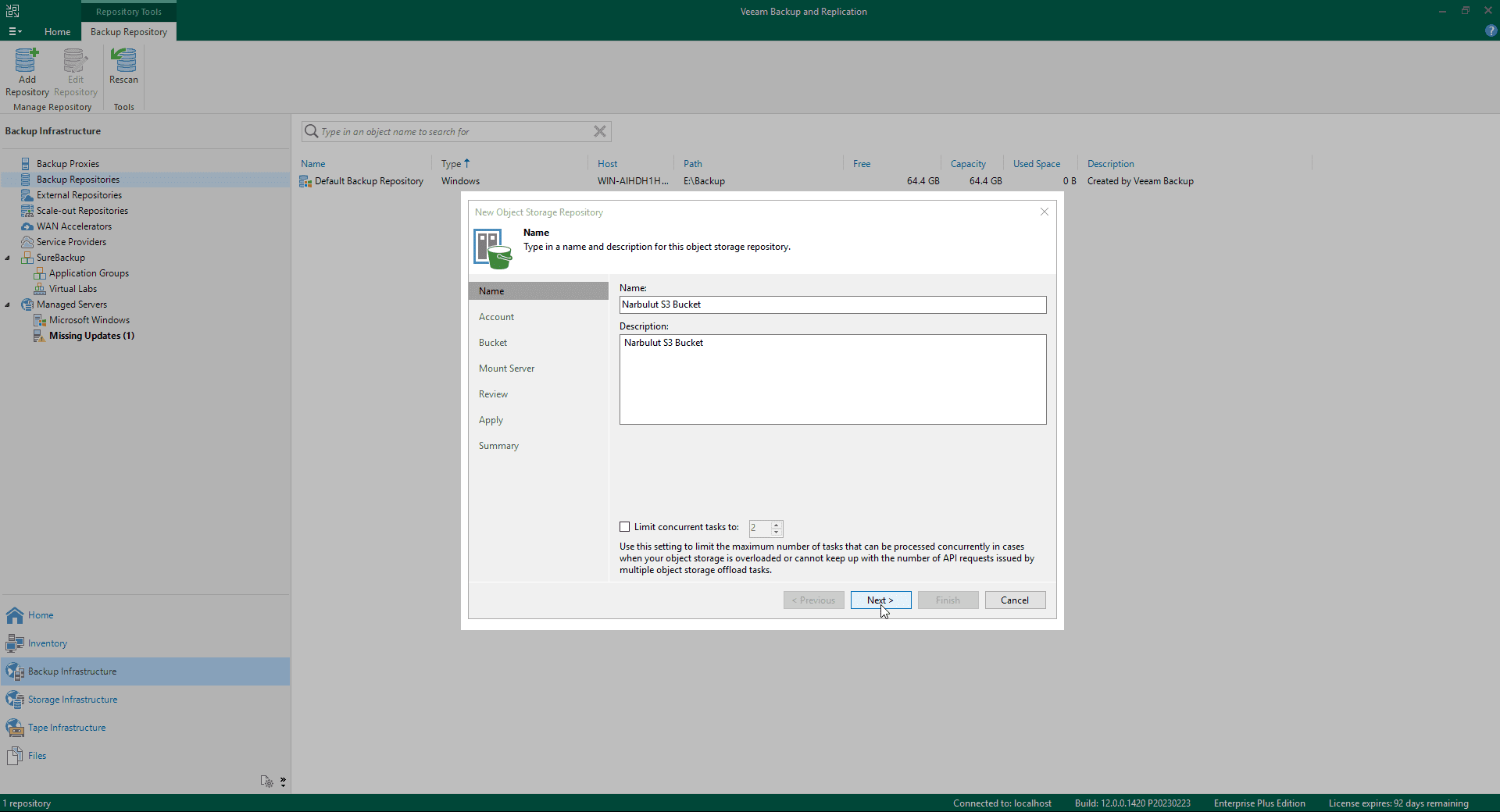The height and width of the screenshot is (812, 1500).
Task: Click the repository Name input field
Action: tap(832, 304)
